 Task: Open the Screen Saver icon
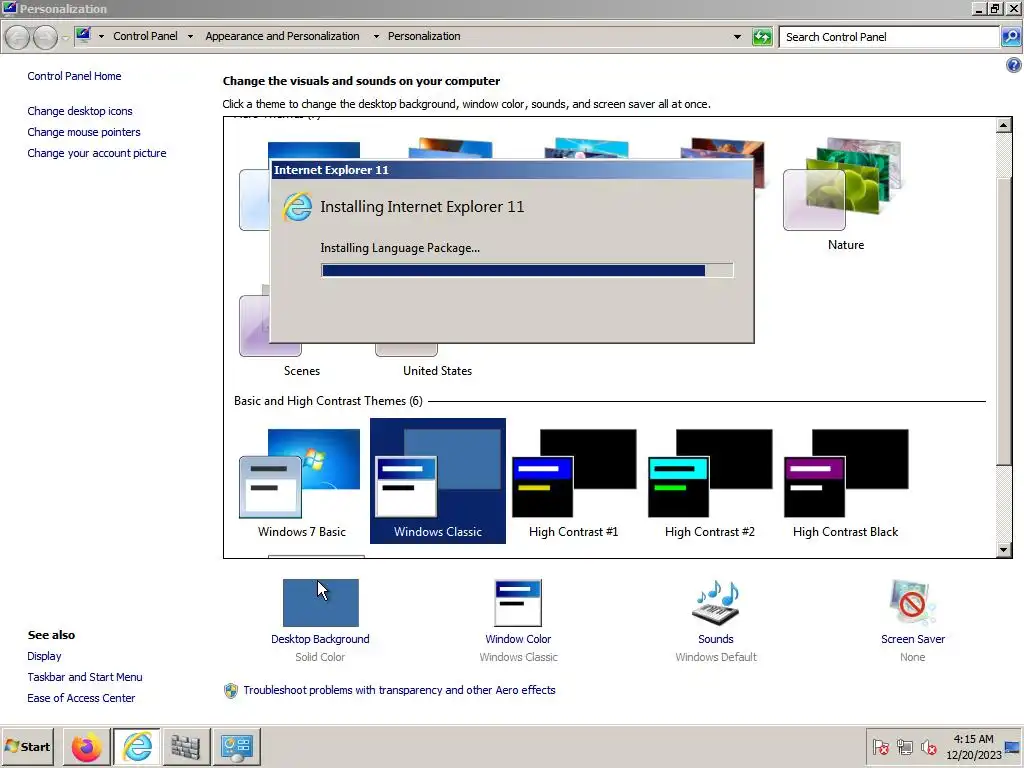point(912,602)
